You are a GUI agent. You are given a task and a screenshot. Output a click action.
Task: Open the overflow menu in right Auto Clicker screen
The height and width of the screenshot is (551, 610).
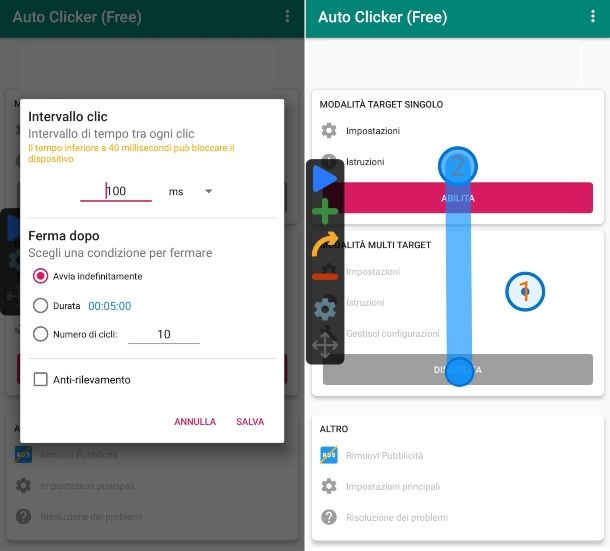(x=592, y=16)
